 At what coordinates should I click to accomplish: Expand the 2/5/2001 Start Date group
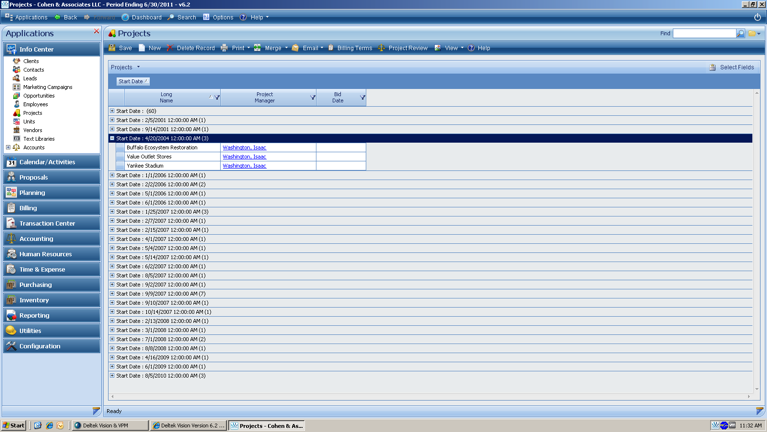pyautogui.click(x=112, y=120)
